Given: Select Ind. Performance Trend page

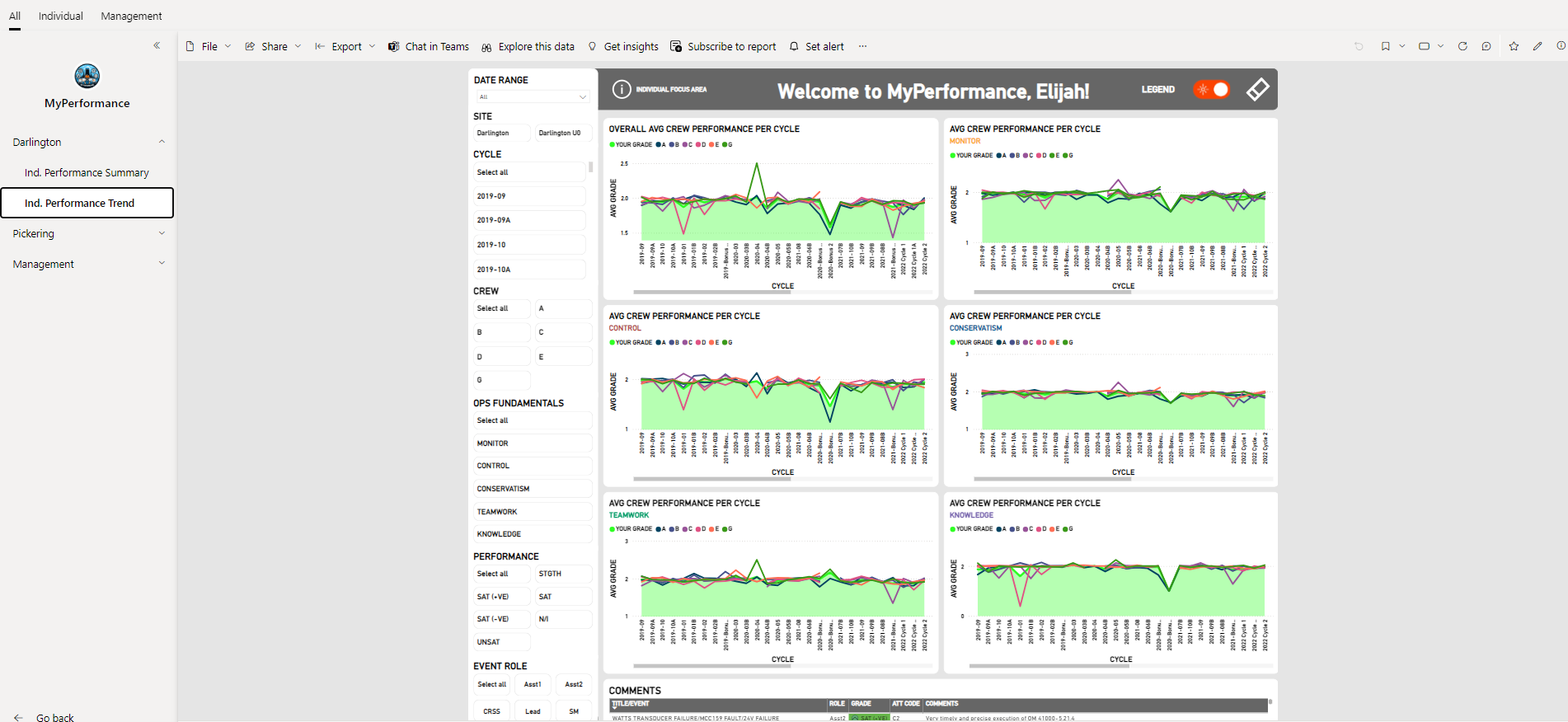Looking at the screenshot, I should 87,203.
